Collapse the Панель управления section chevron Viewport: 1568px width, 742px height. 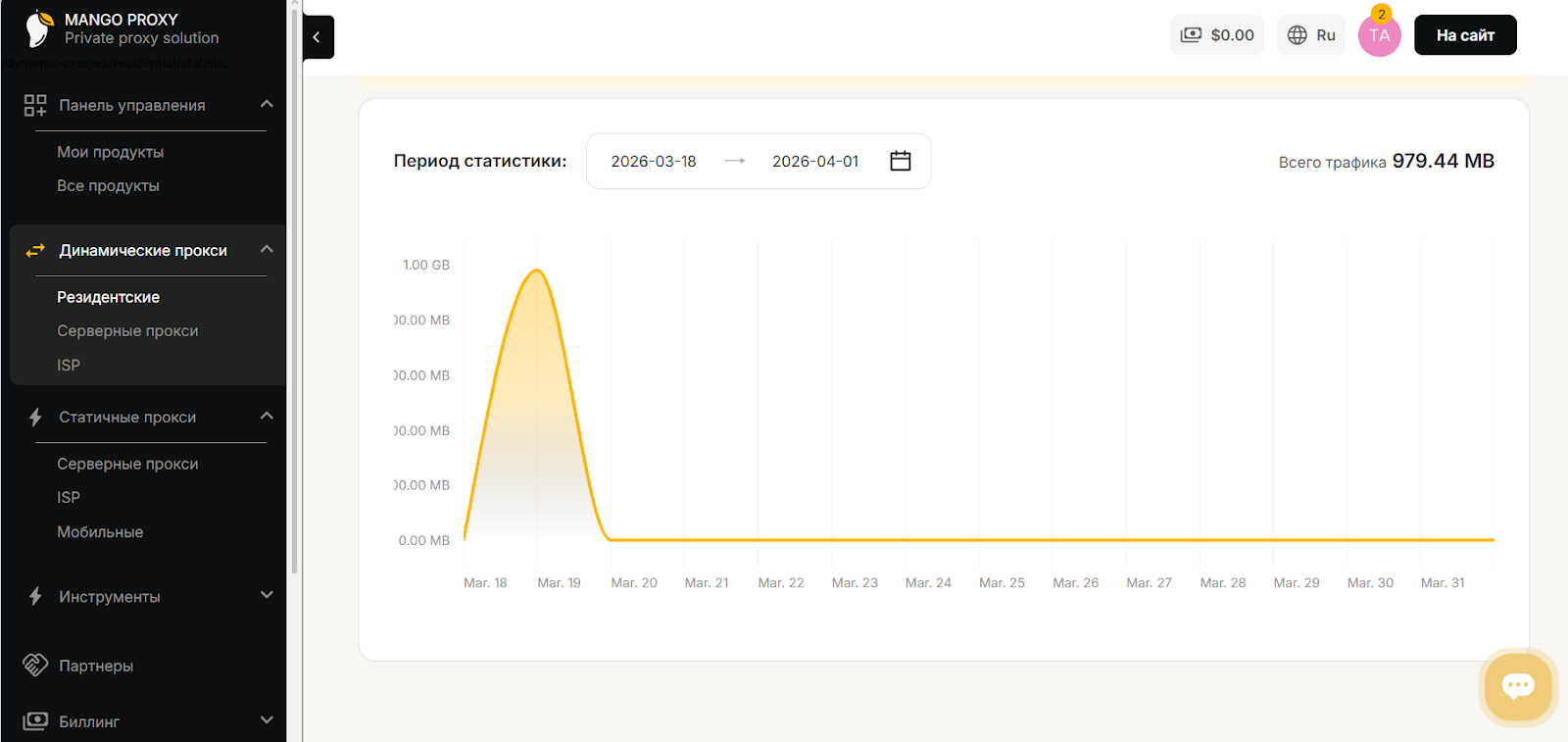tap(267, 104)
